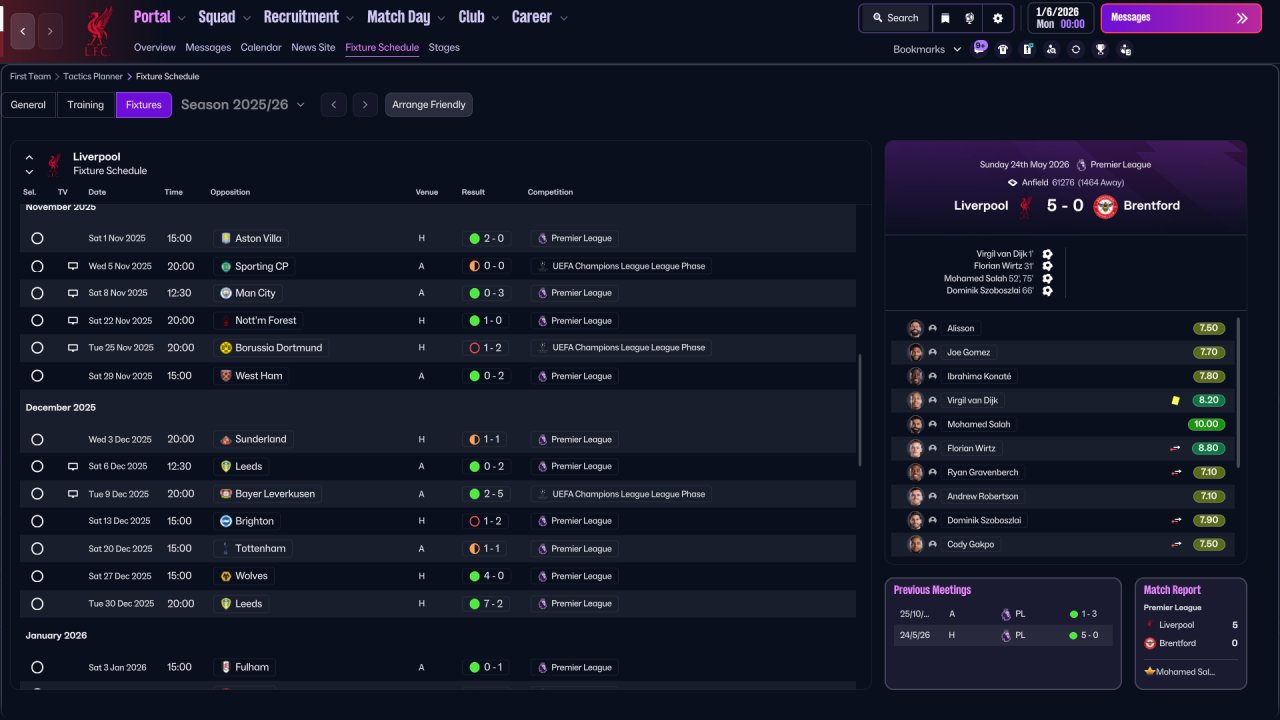Click the substitution arrows icon on Florian Wirtz row
The height and width of the screenshot is (720, 1280).
click(x=1176, y=449)
